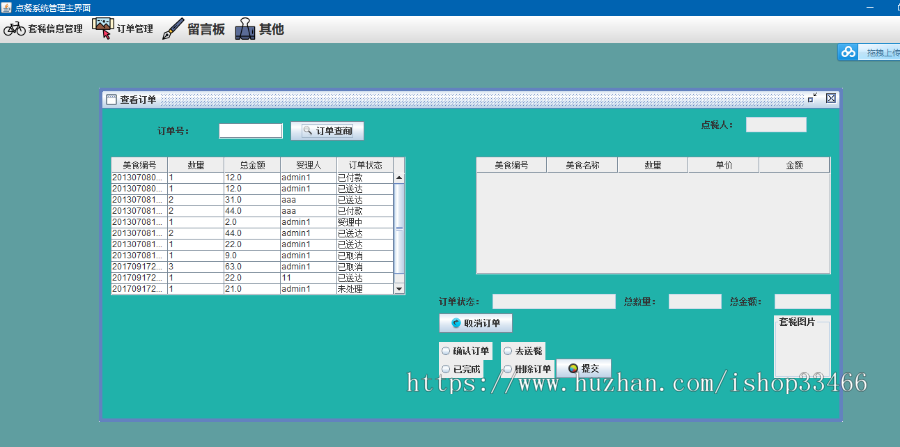Viewport: 900px width, 447px height.
Task: Click quantity 3 in the 63.0 row
Action: tap(196, 267)
